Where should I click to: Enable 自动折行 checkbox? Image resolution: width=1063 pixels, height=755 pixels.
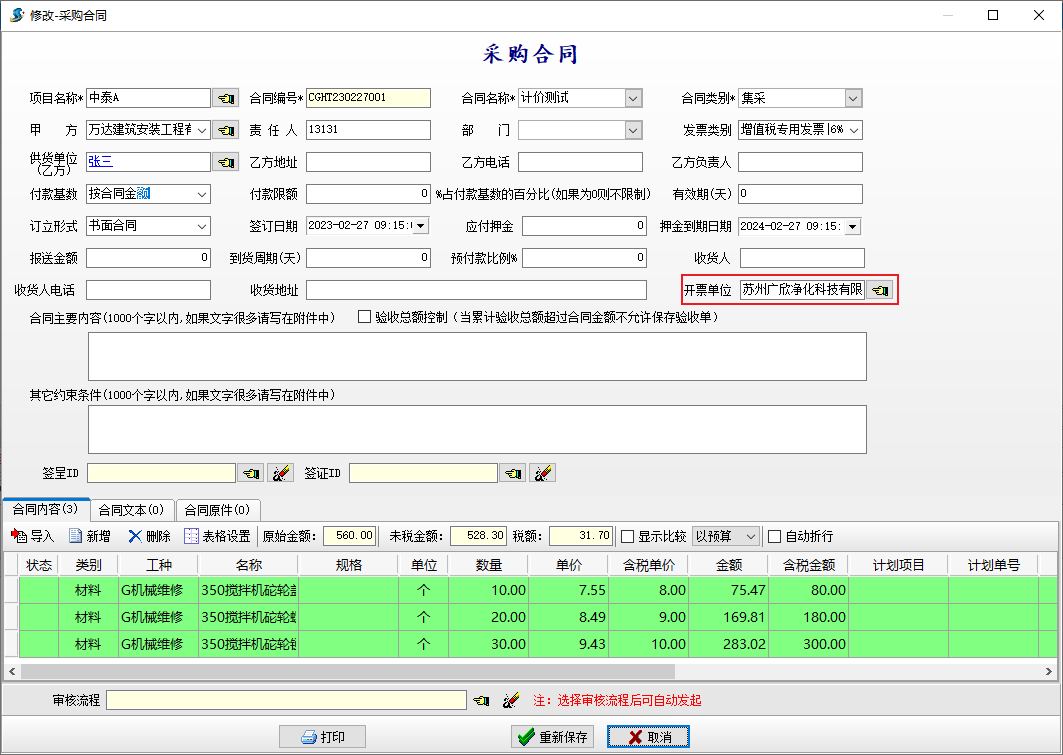(774, 536)
